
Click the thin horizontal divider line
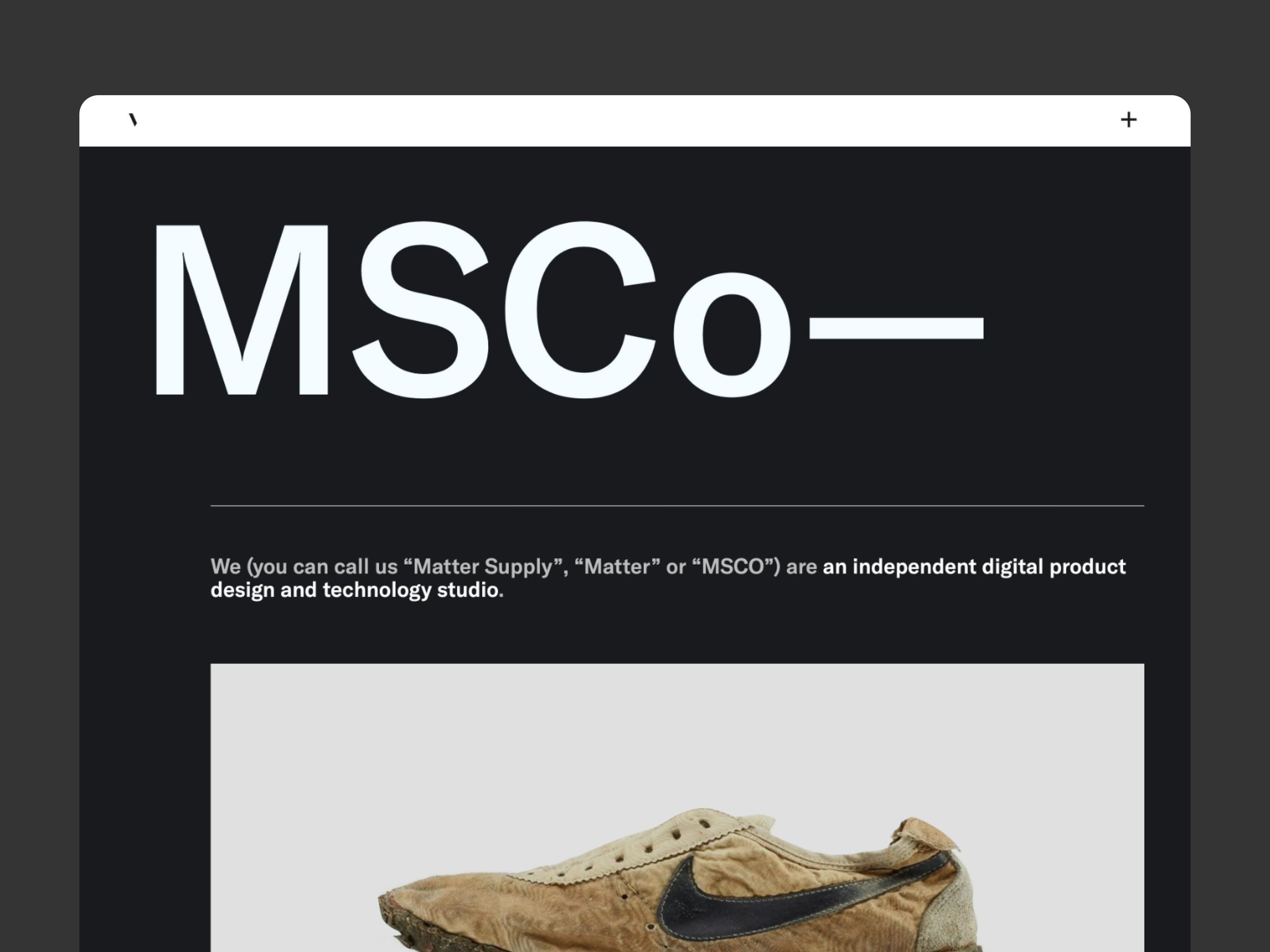[x=677, y=506]
